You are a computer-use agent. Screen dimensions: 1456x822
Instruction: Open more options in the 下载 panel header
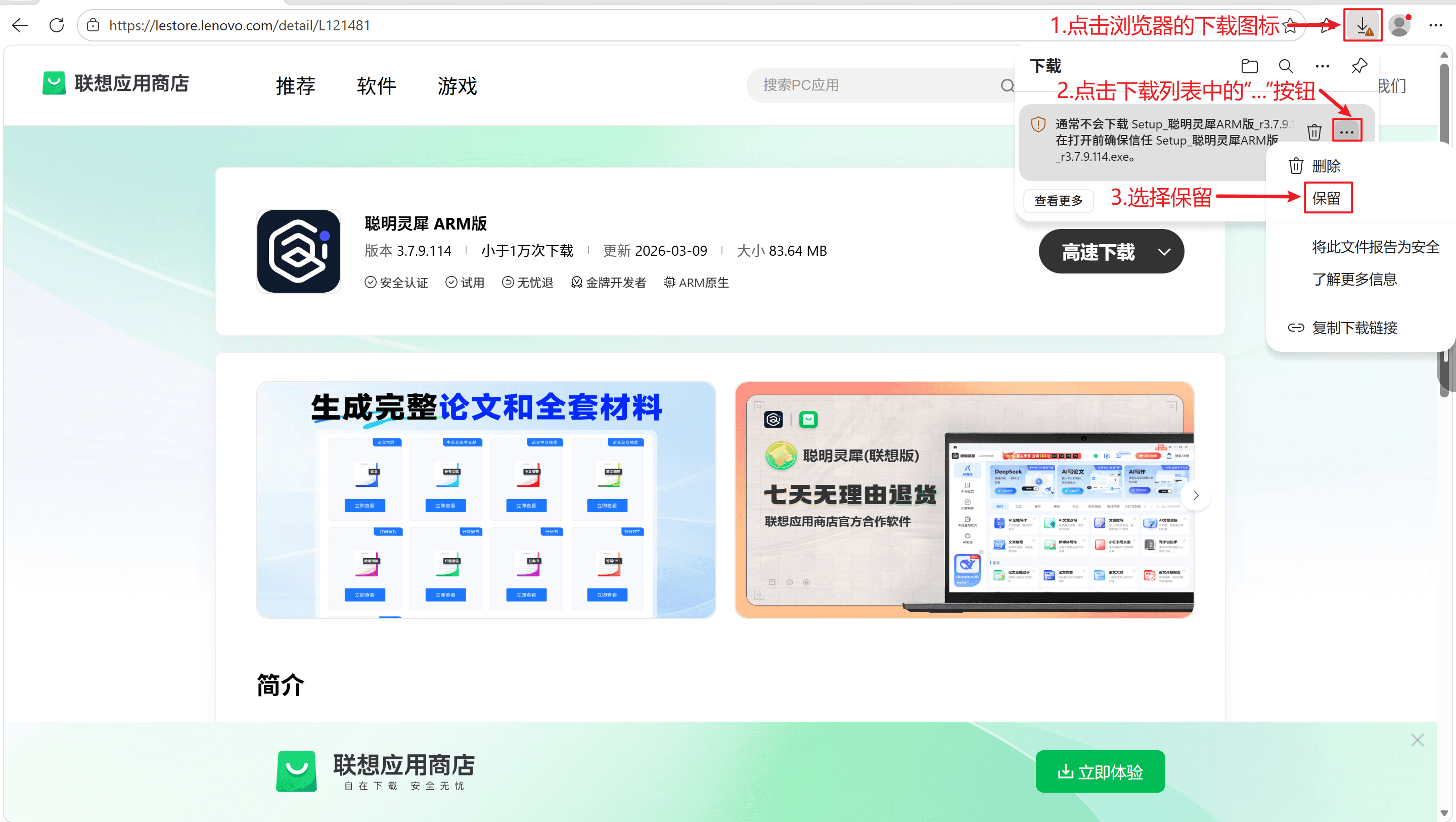[x=1323, y=66]
